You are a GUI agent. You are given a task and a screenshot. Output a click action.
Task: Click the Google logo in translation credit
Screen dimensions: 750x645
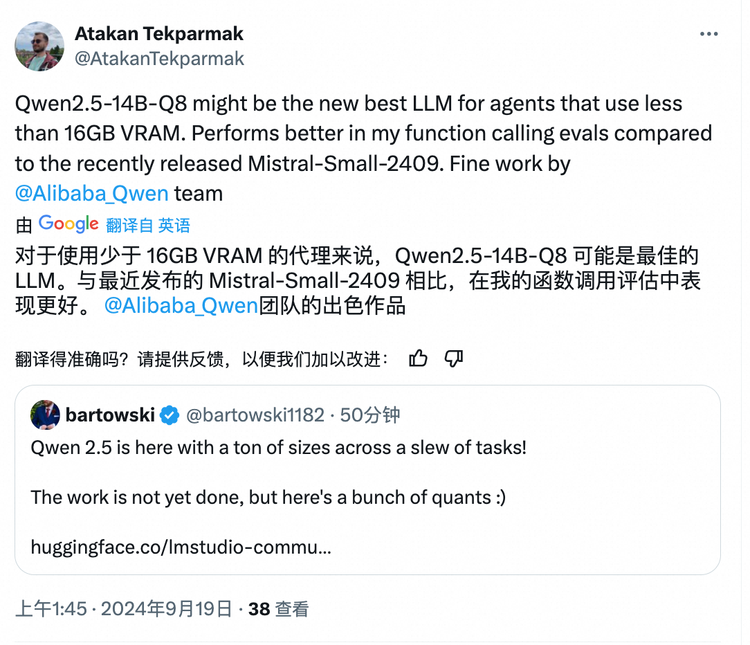(68, 224)
